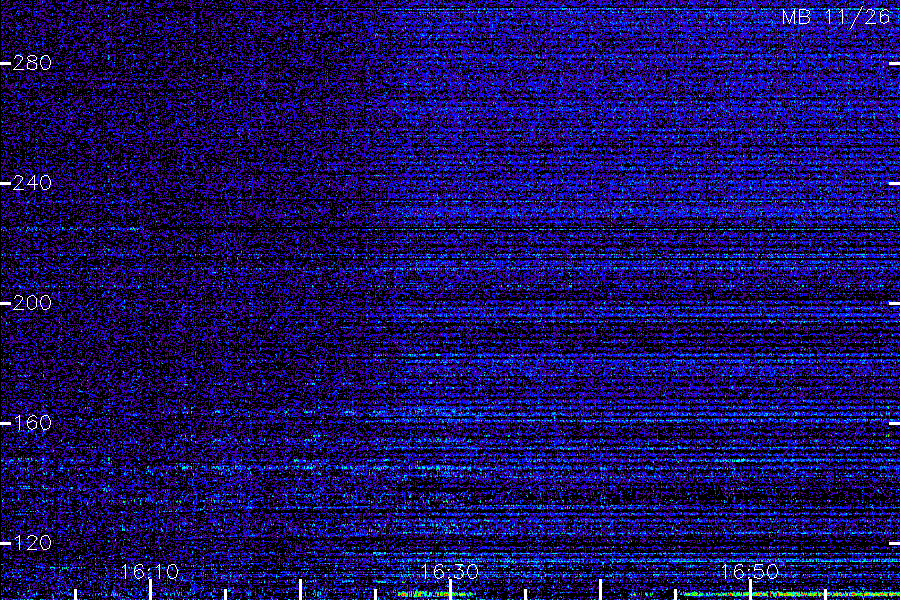
Task: Click the 200 frequency axis label
Action: pos(32,303)
